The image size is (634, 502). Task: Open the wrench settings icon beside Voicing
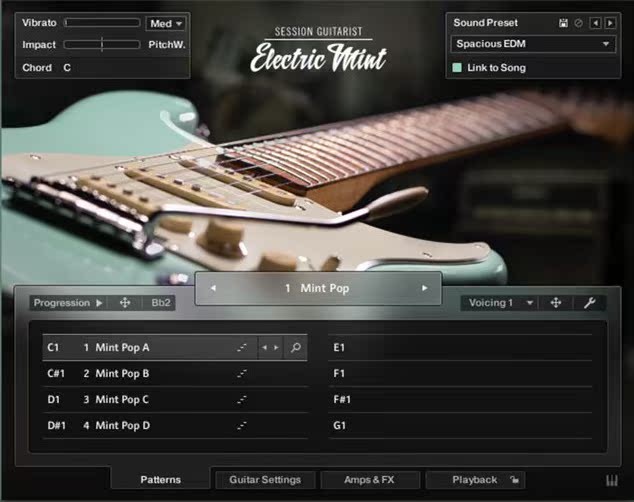point(589,303)
